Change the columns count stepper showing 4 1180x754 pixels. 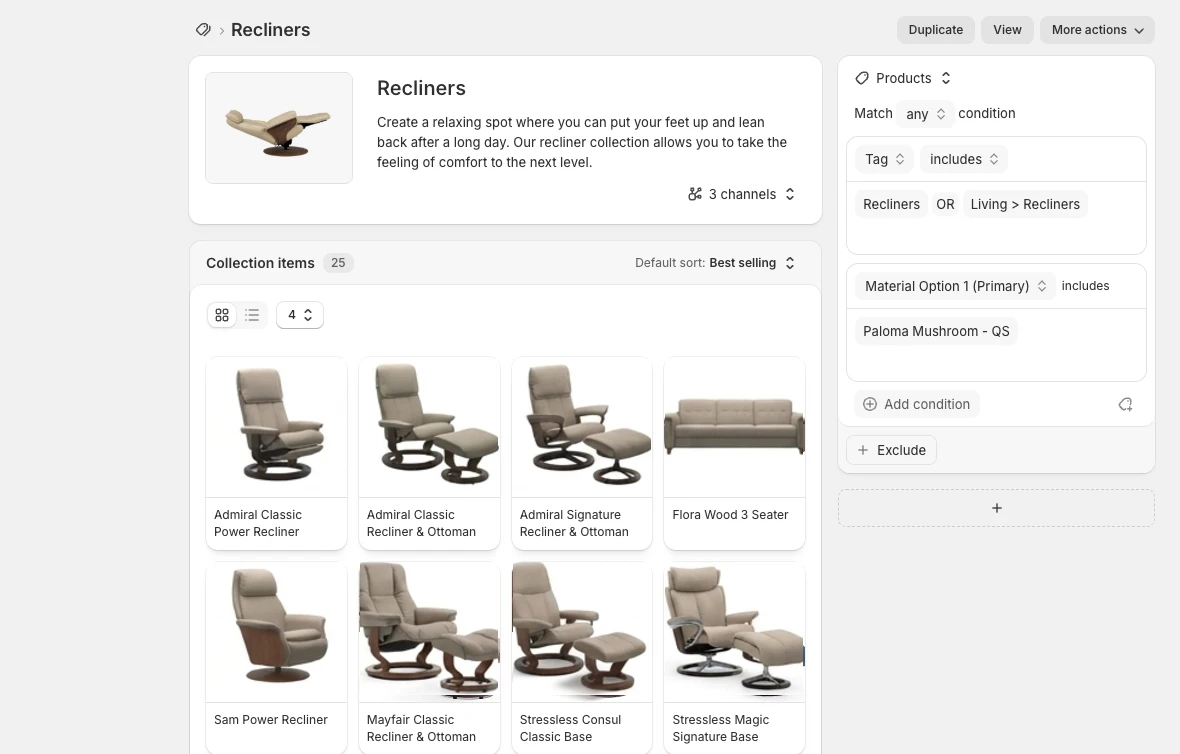click(300, 315)
